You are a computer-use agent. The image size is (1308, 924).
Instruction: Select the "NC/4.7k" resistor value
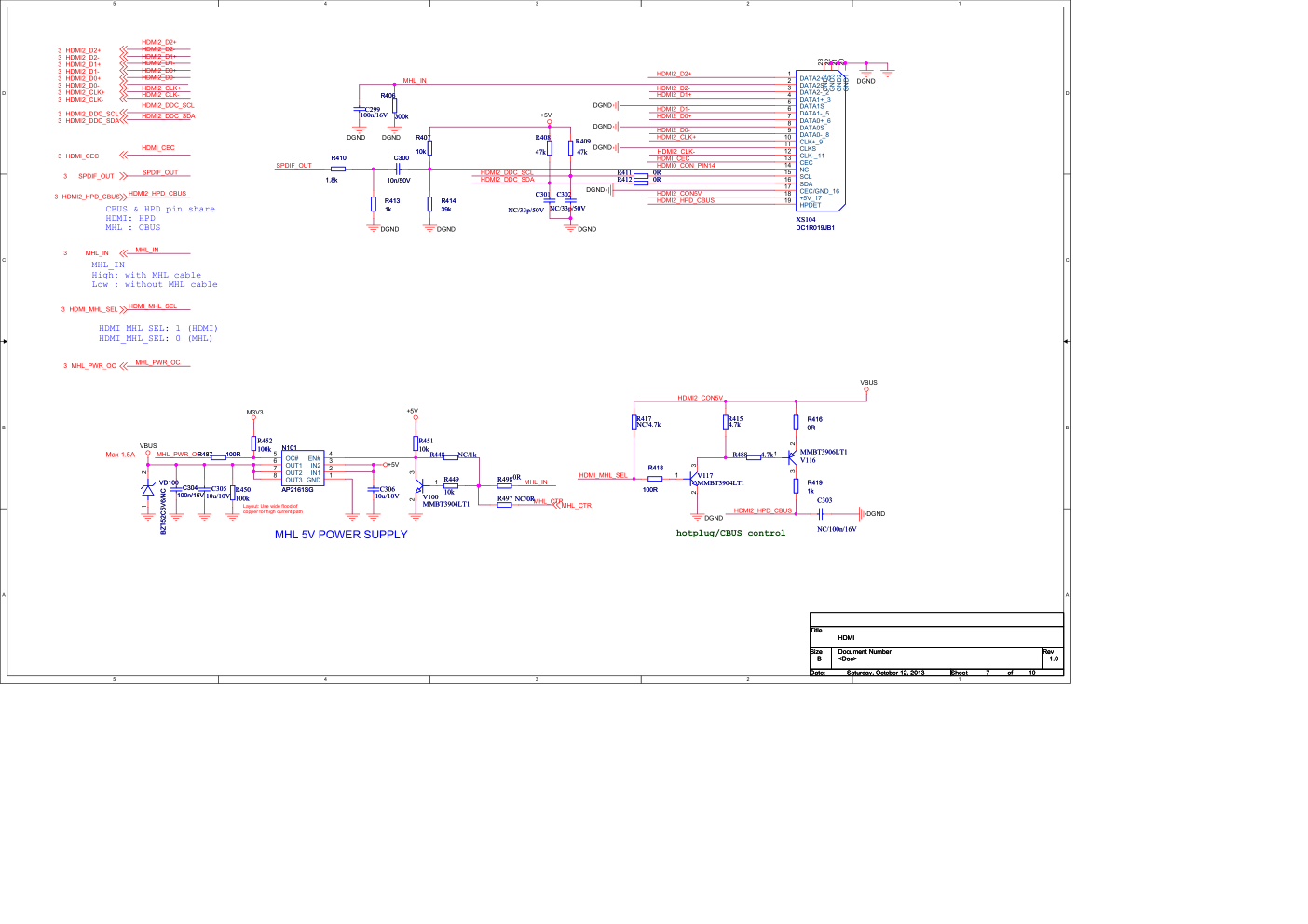648,425
